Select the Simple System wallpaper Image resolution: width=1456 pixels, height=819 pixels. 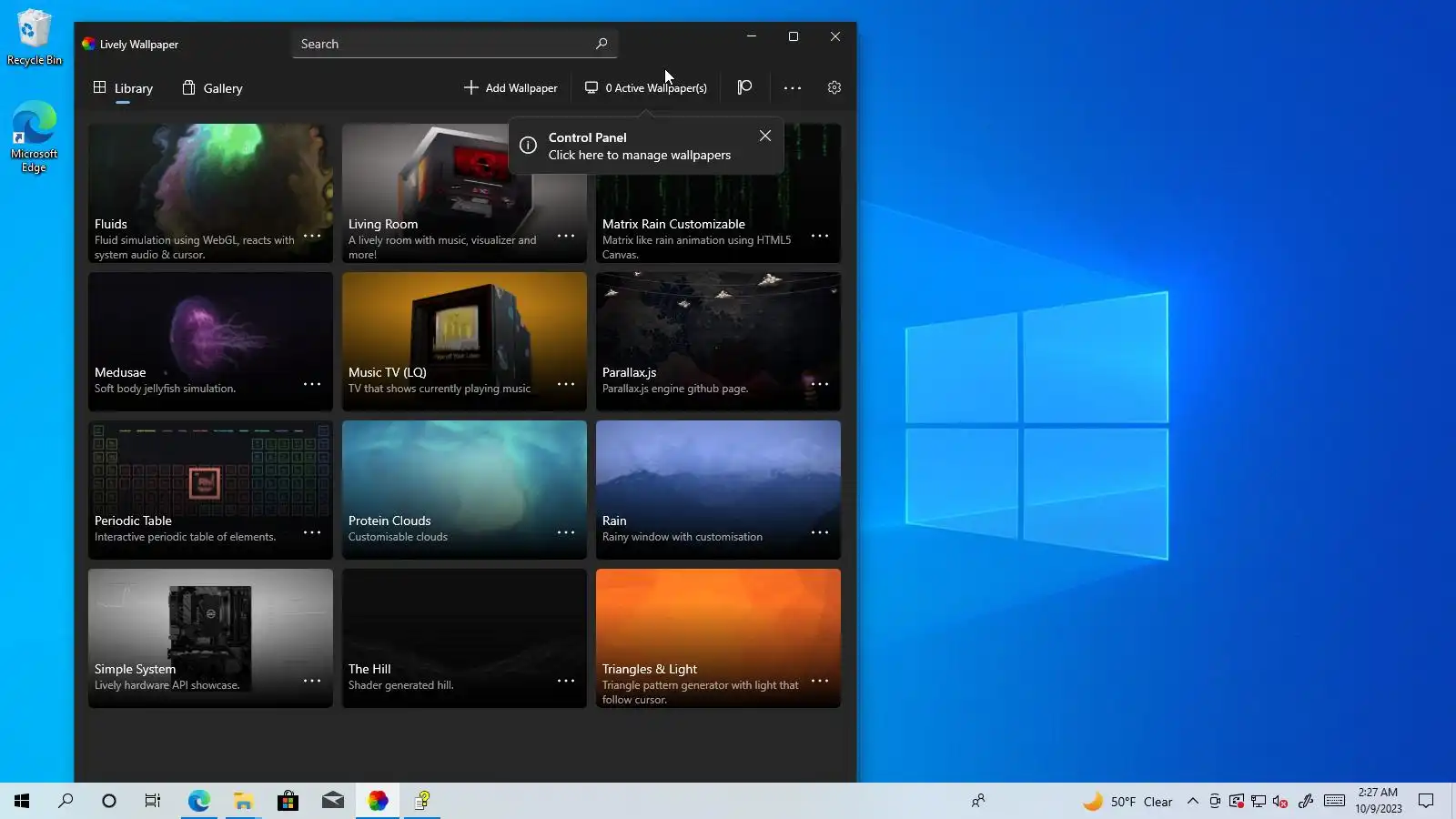point(210,638)
